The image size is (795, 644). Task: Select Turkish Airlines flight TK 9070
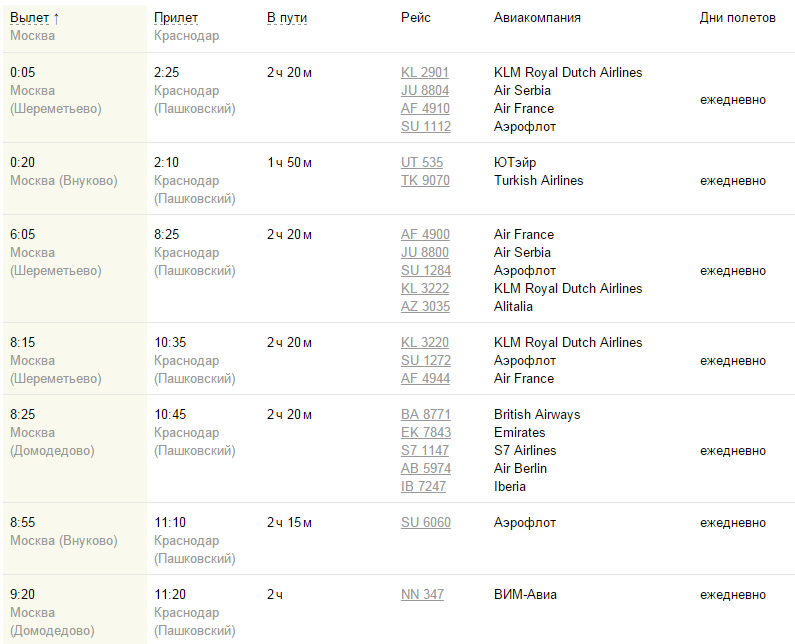click(425, 181)
